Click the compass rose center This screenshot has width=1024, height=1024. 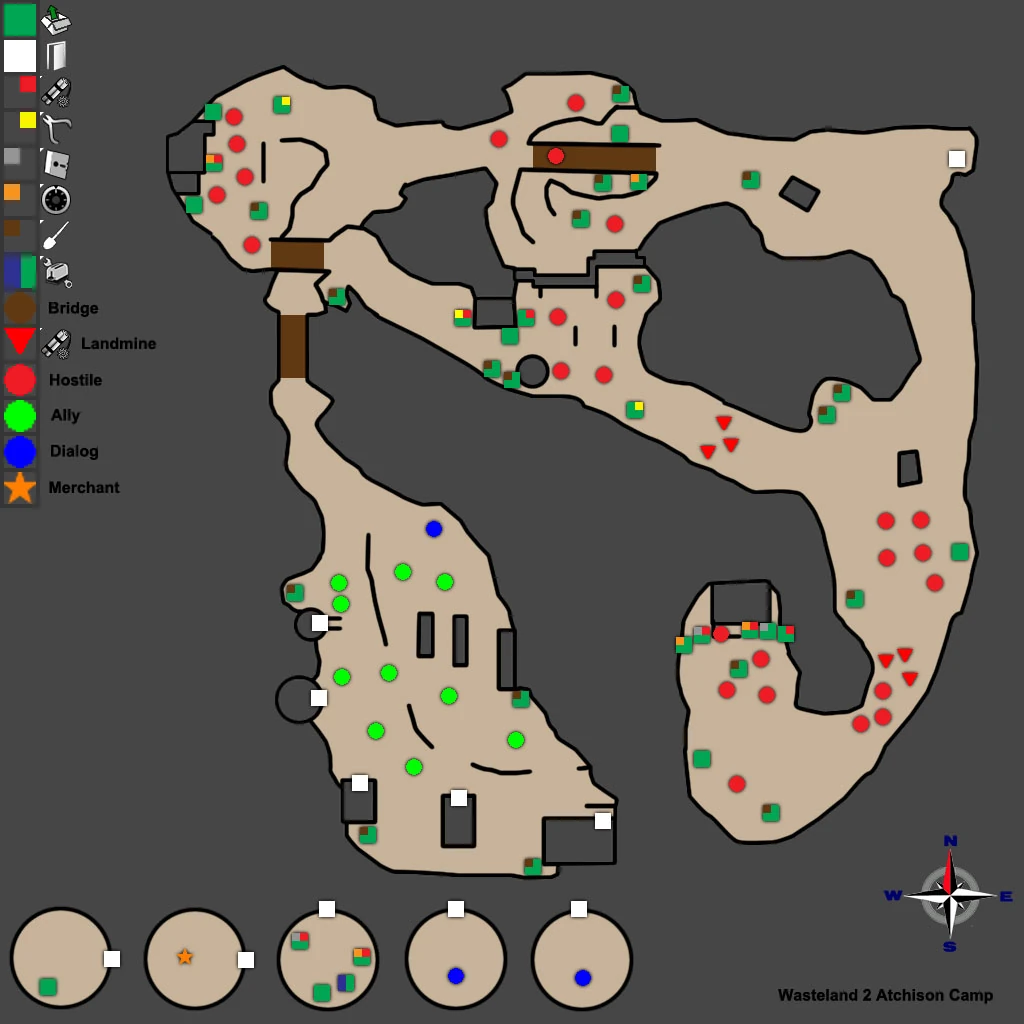(950, 895)
